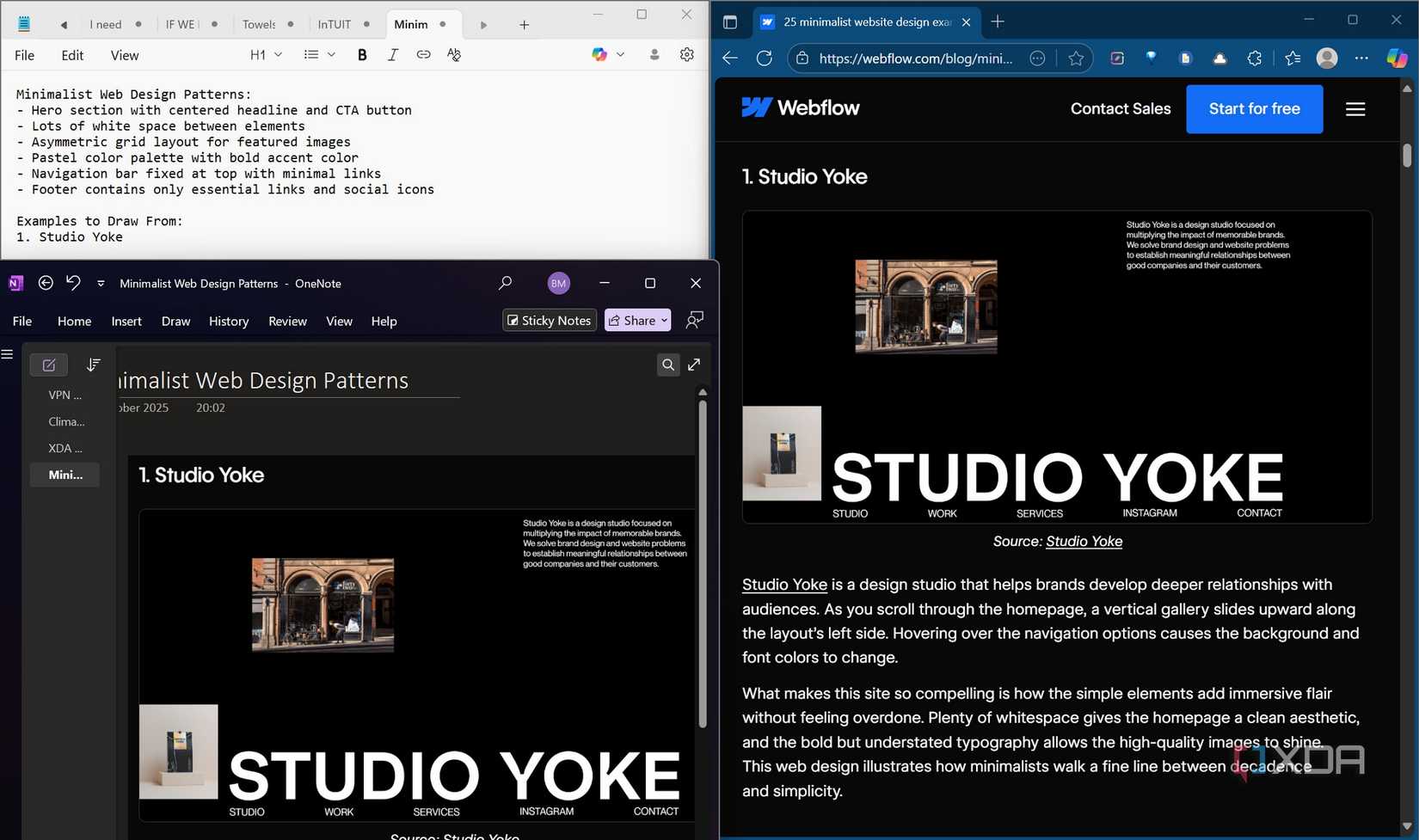Click the Edge address bar URL
1419x840 pixels.
tap(916, 58)
